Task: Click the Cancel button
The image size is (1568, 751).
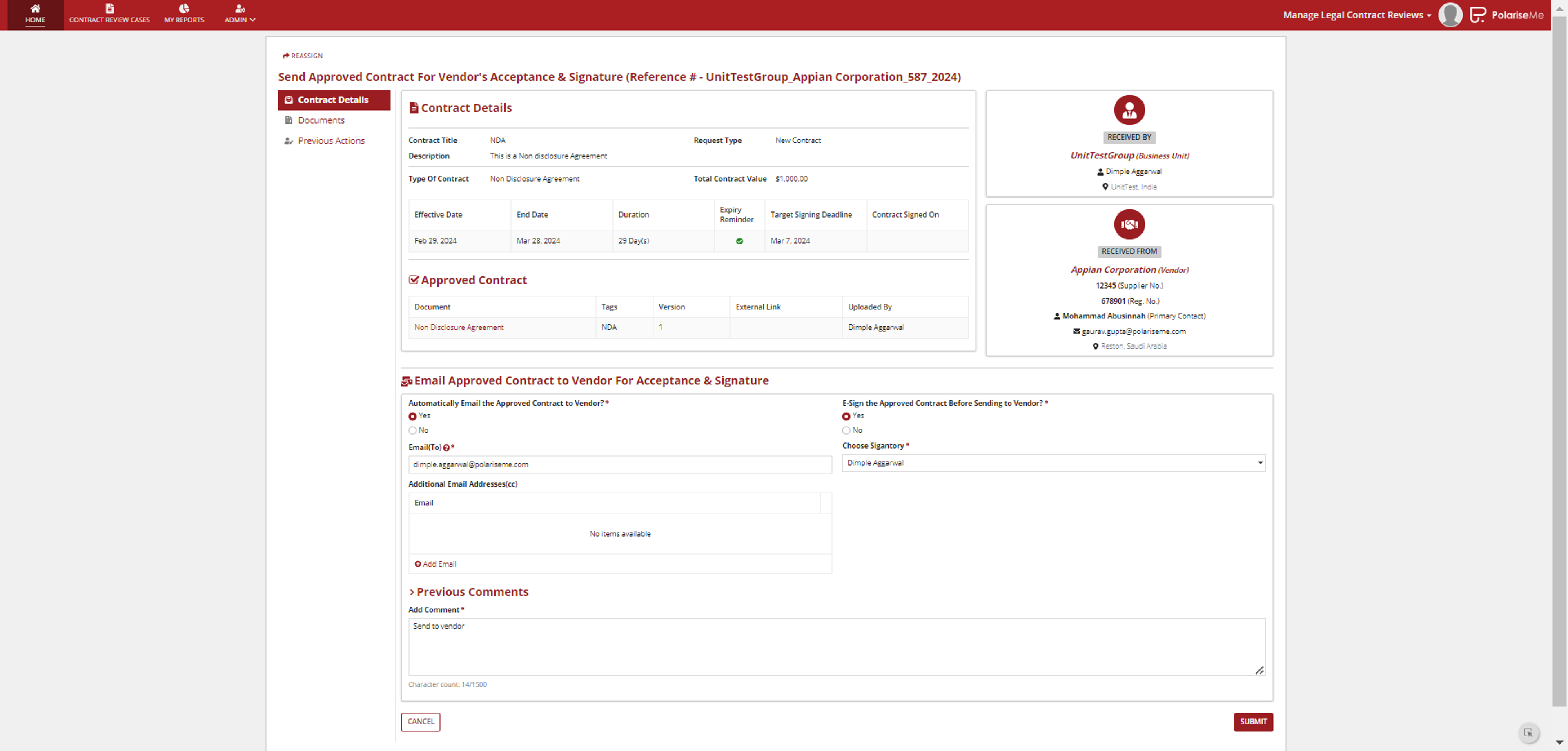Action: click(x=420, y=722)
